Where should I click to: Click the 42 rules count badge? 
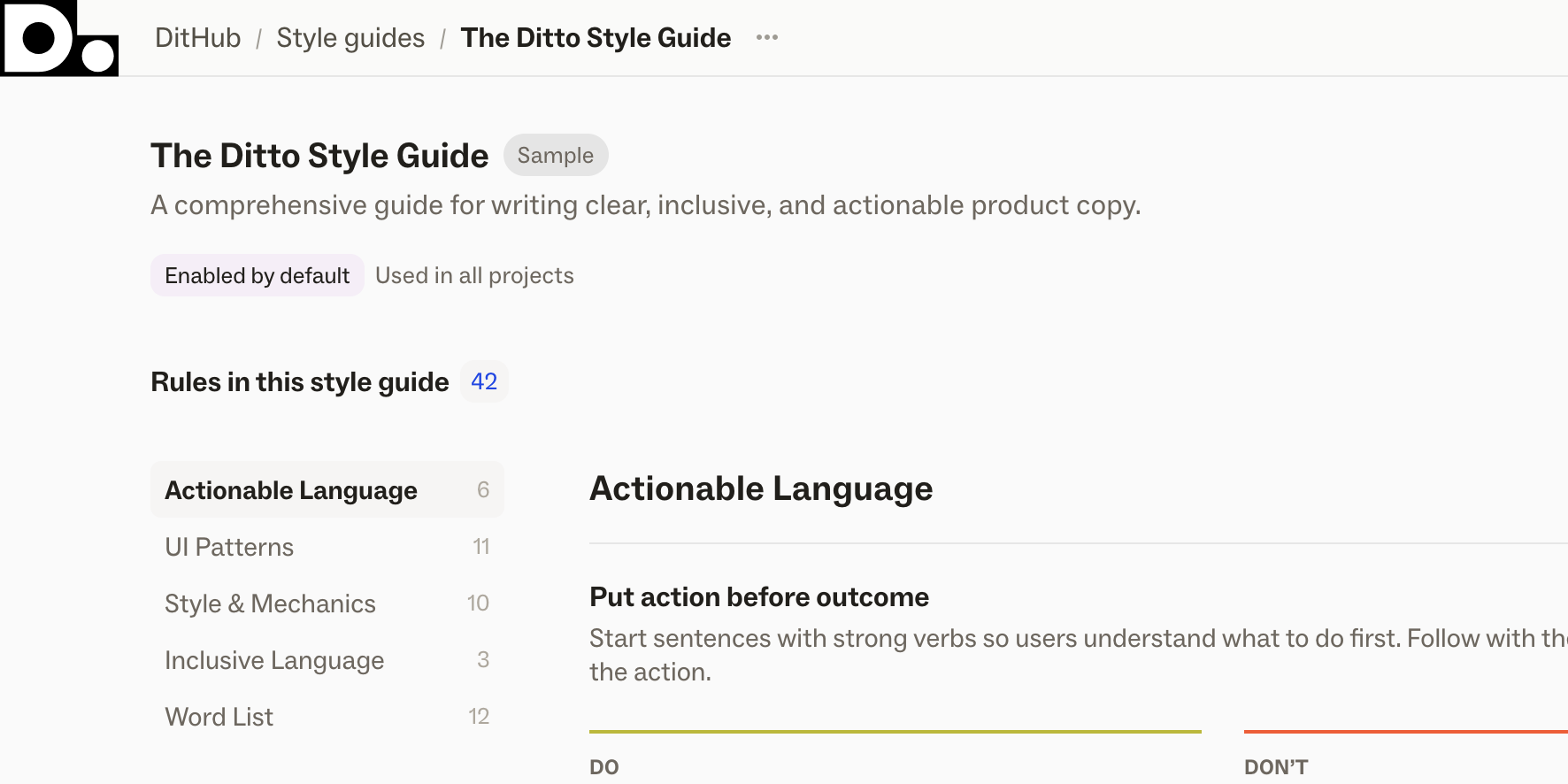coord(484,381)
